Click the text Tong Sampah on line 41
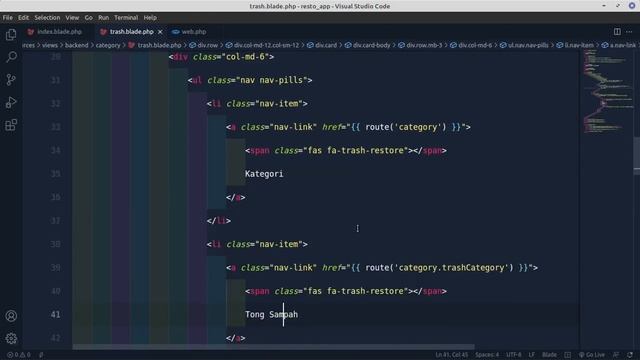640x360 pixels. (271, 315)
